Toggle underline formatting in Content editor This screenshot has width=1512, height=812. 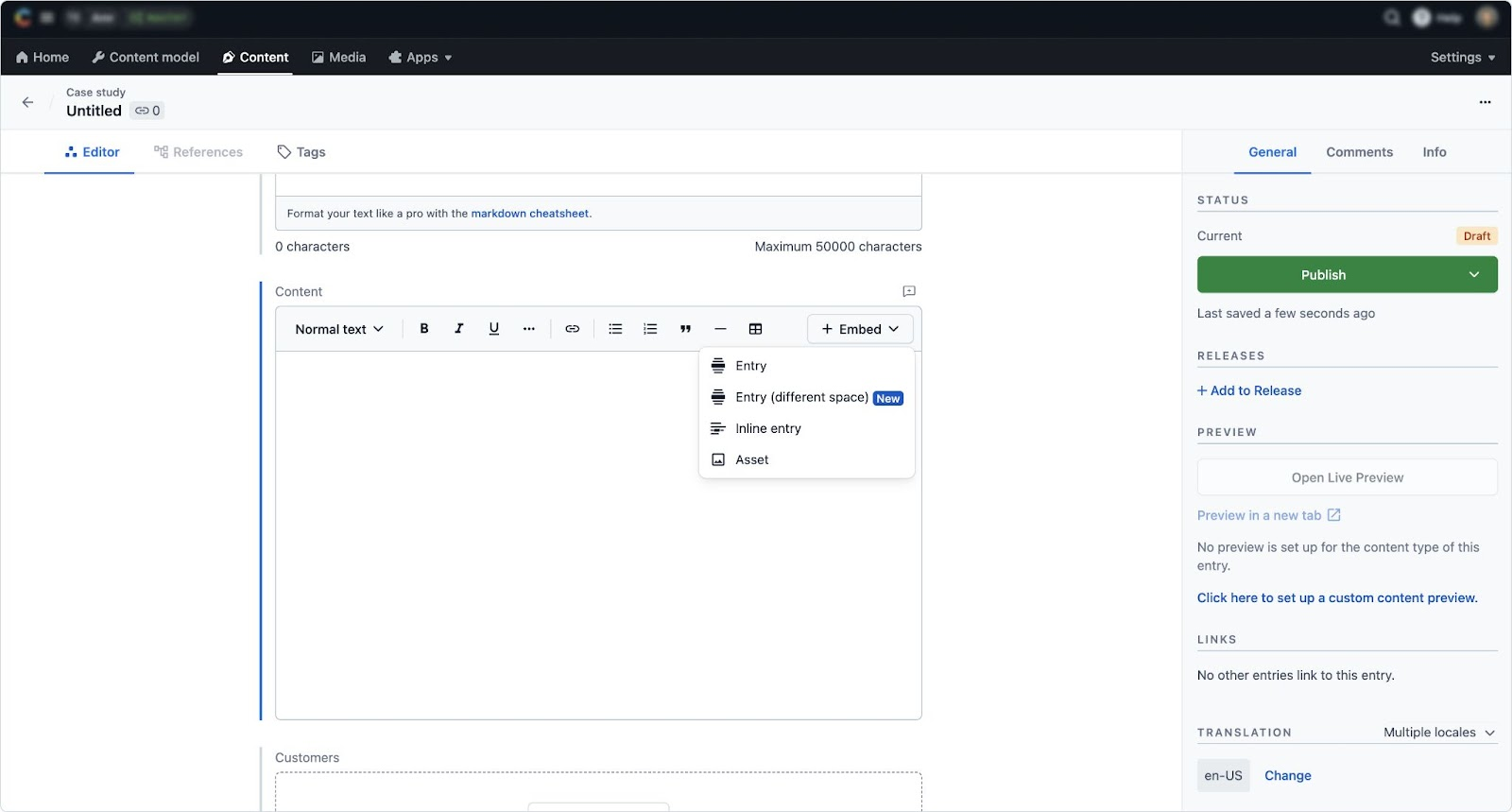pyautogui.click(x=494, y=329)
